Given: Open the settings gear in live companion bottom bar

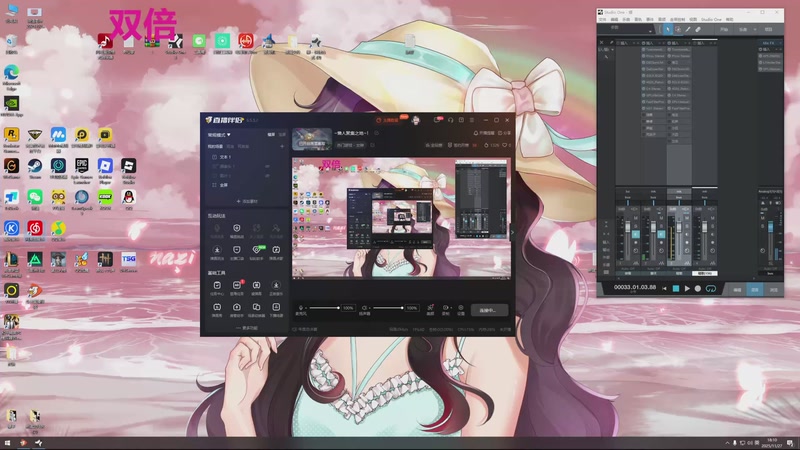Looking at the screenshot, I should coord(460,308).
